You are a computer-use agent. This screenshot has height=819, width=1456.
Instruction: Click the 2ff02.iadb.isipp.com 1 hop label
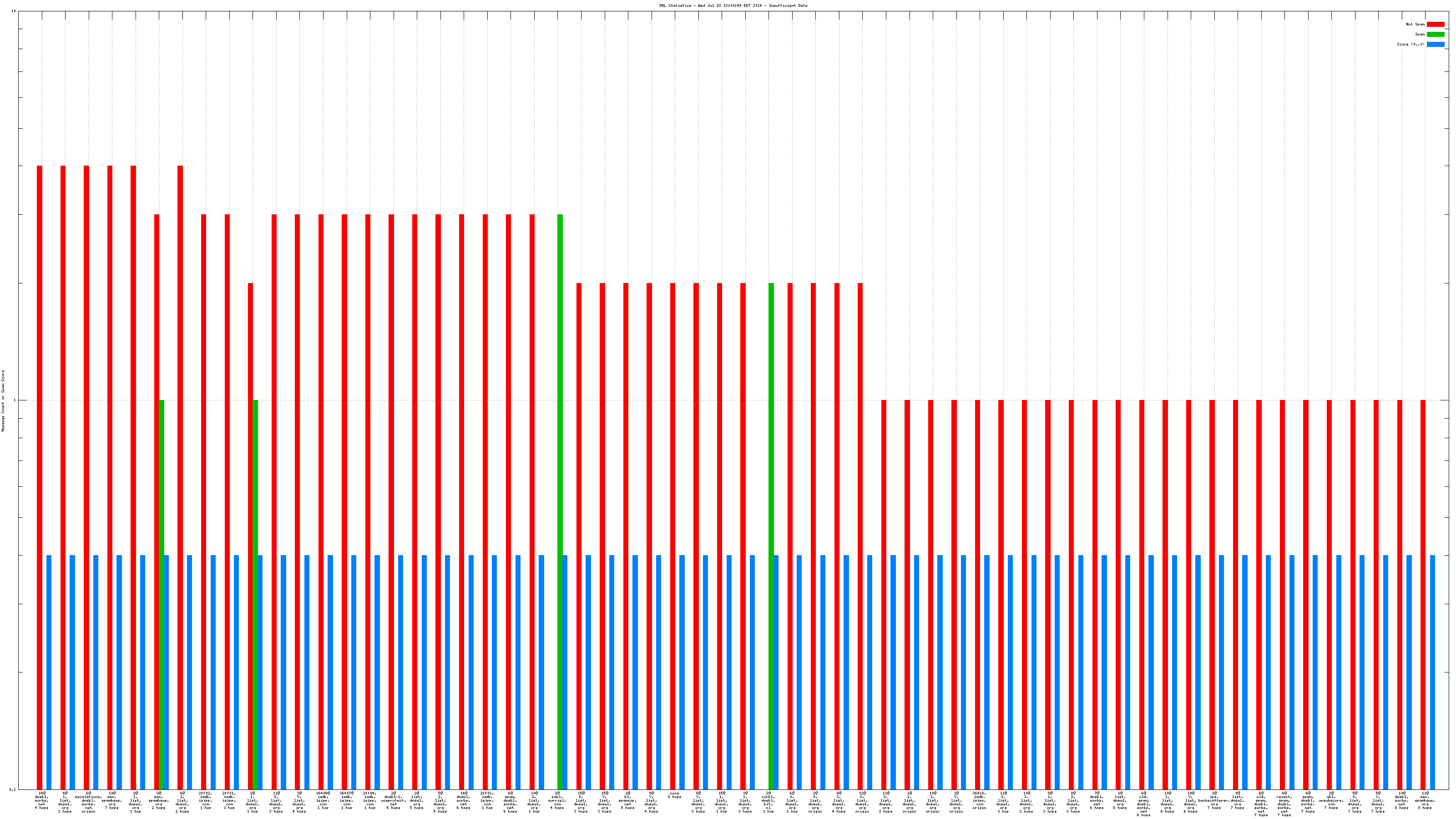(x=206, y=800)
